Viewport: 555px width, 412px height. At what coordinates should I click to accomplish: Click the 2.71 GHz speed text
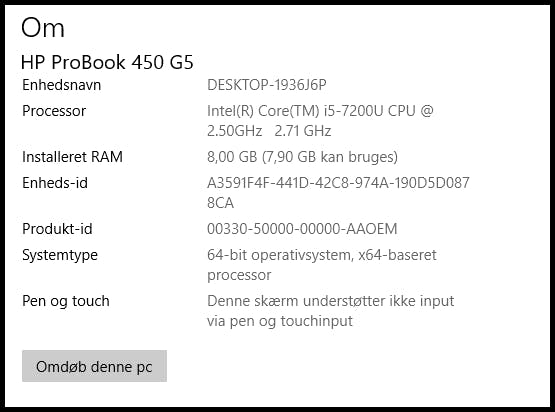(303, 131)
